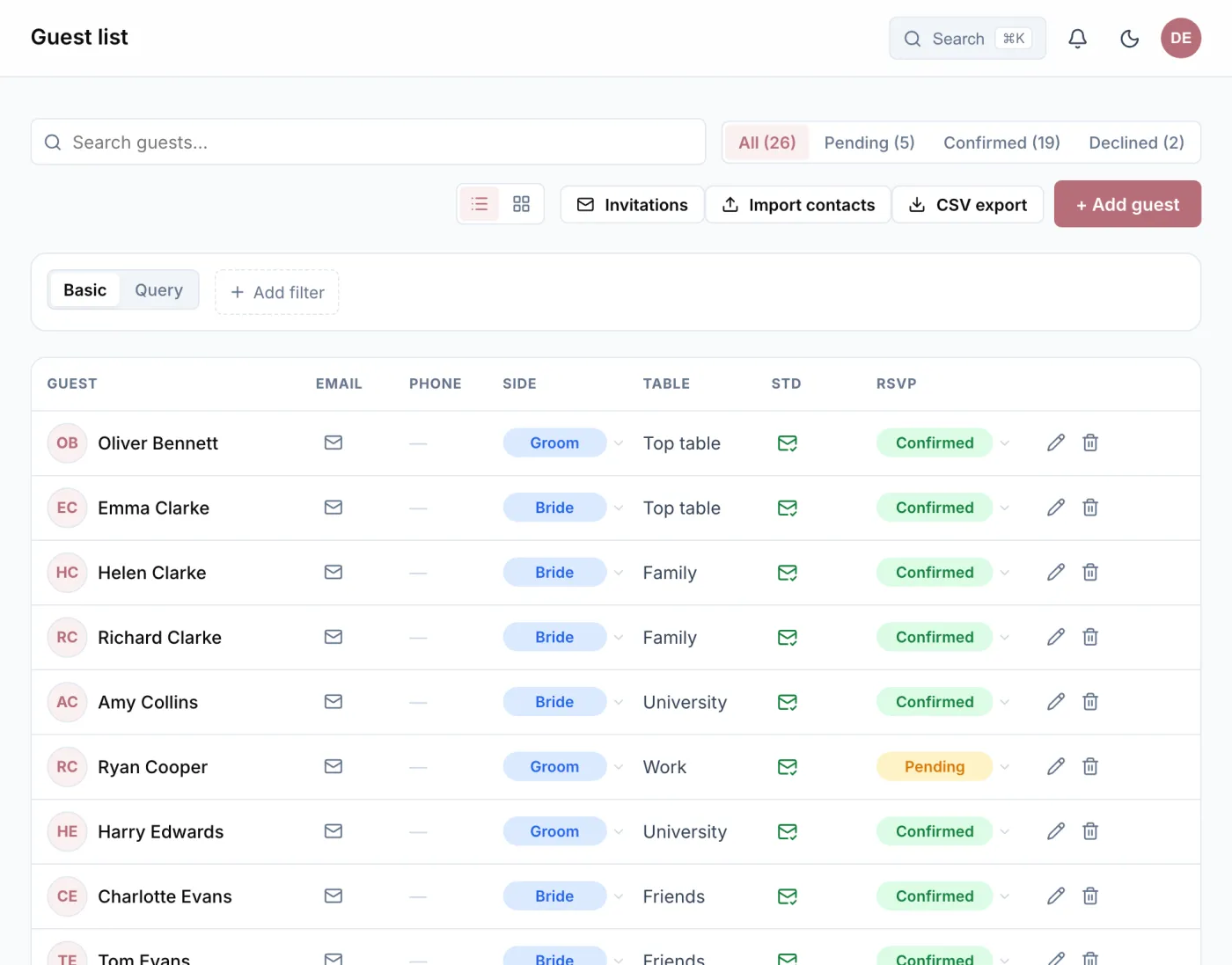Image resolution: width=1232 pixels, height=965 pixels.
Task: Show the All (26) guests tab
Action: tap(767, 143)
